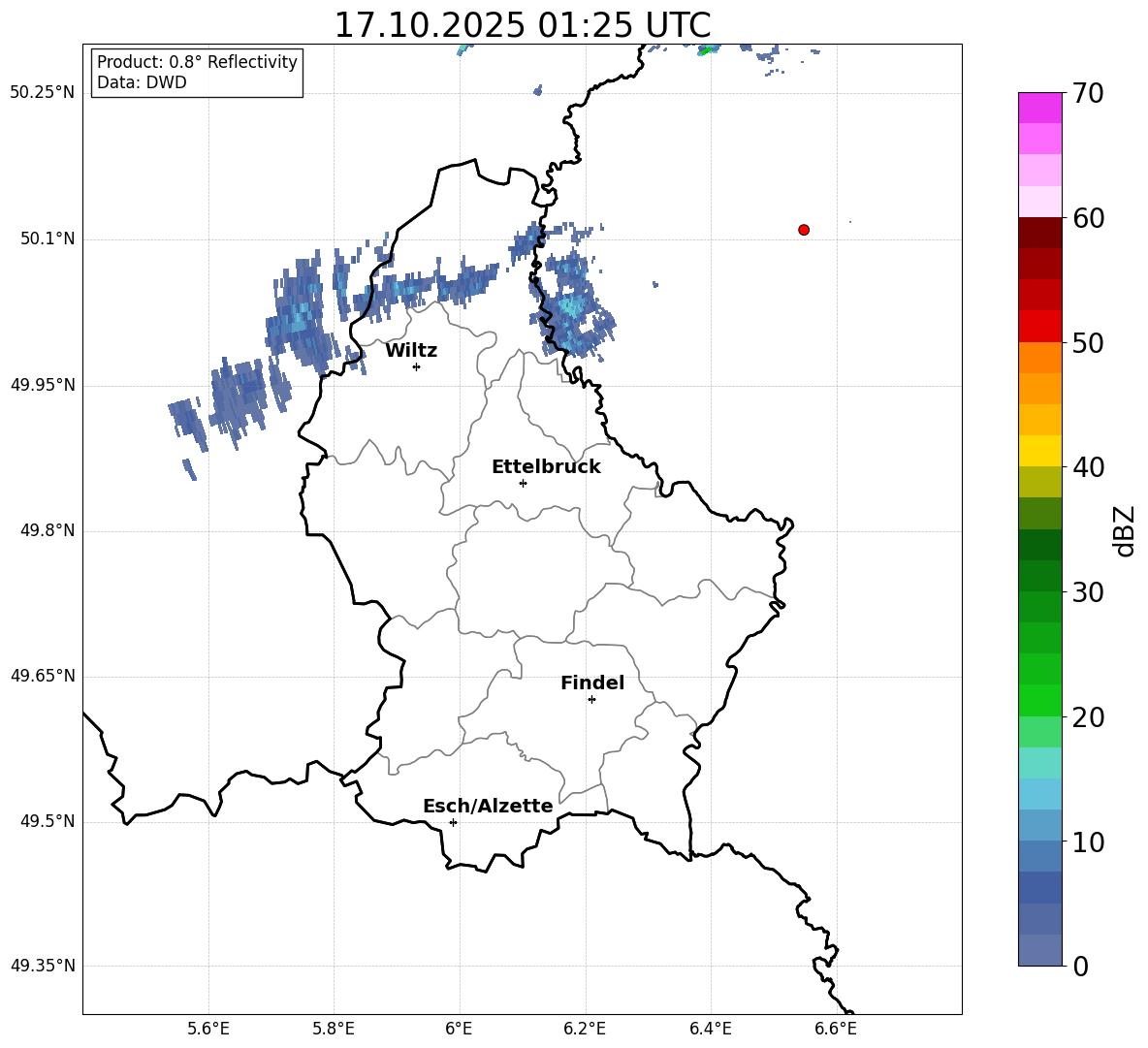Click the 5.6°E longitude label
Viewport: 1148px width, 1048px height.
pyautogui.click(x=208, y=1029)
